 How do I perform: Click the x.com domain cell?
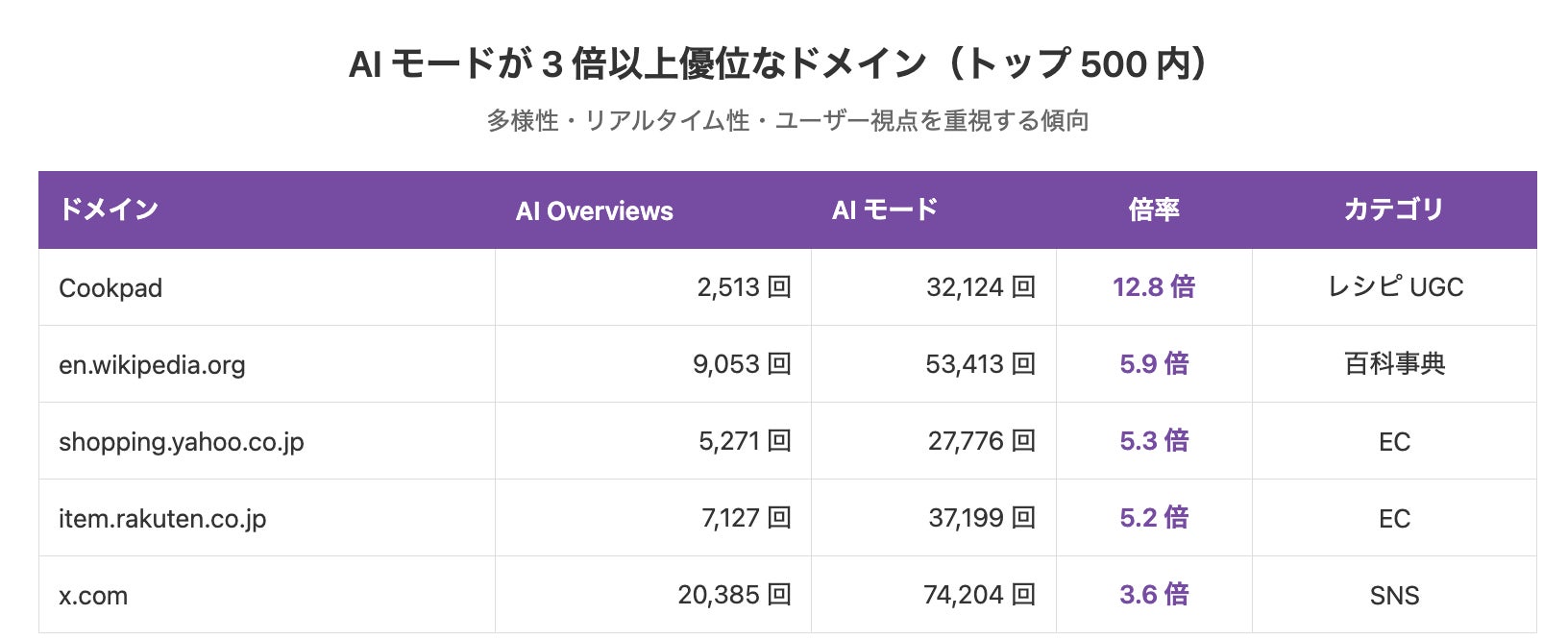pos(93,595)
